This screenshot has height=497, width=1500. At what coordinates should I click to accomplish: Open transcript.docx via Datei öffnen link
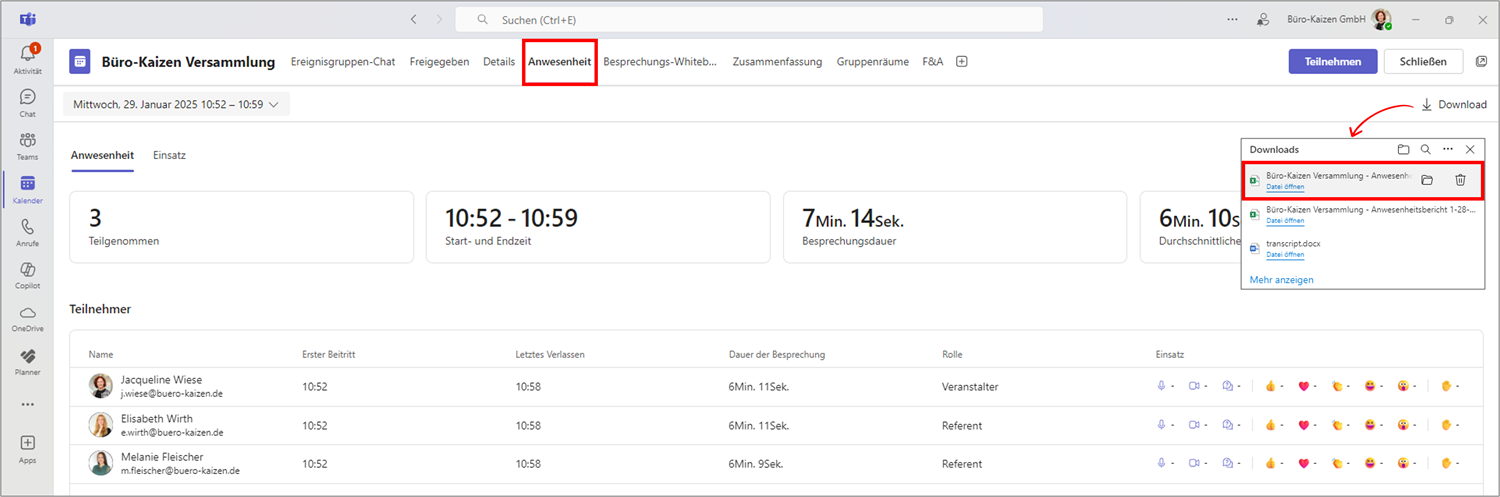1285,255
